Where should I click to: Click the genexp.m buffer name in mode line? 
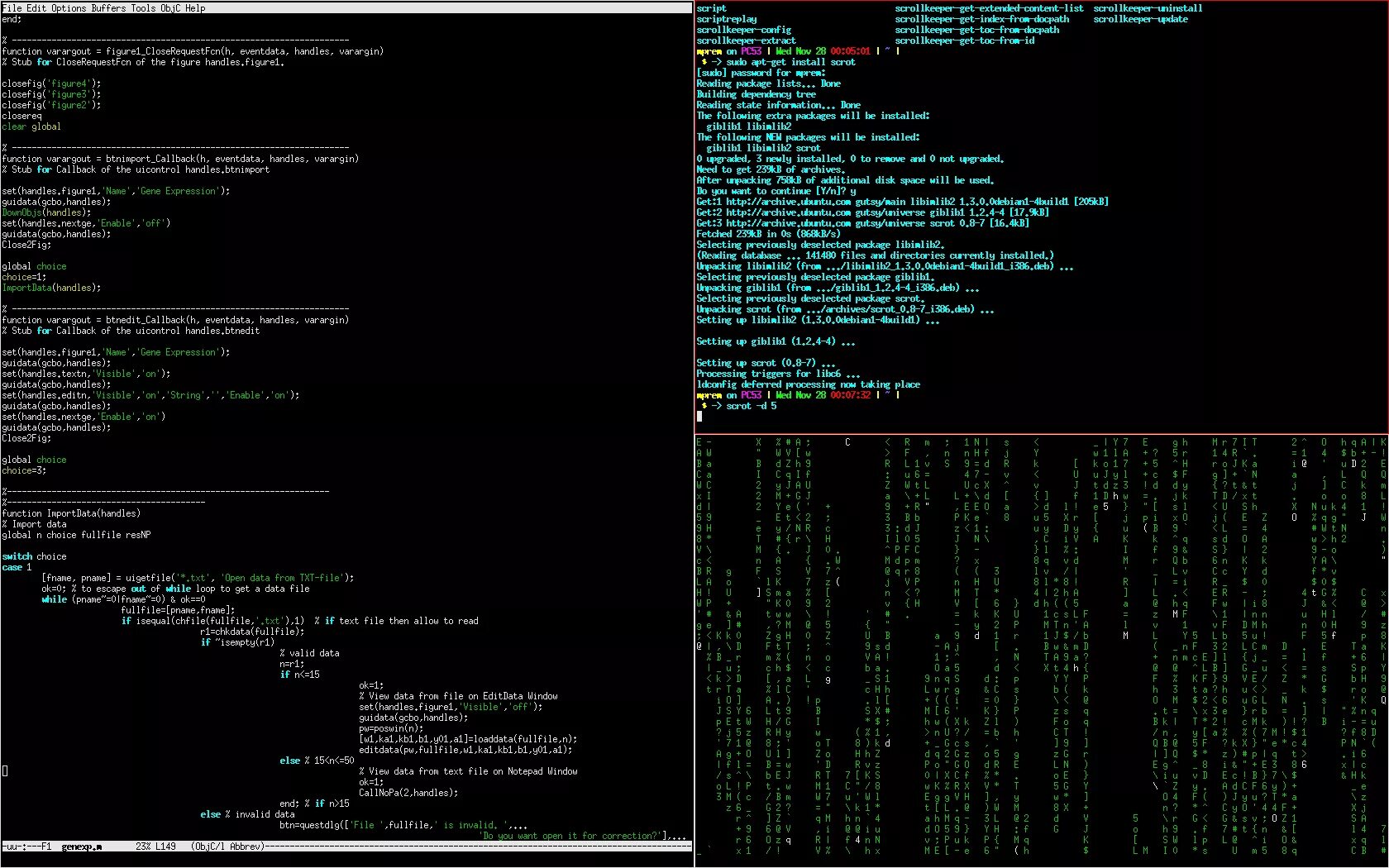(82, 847)
